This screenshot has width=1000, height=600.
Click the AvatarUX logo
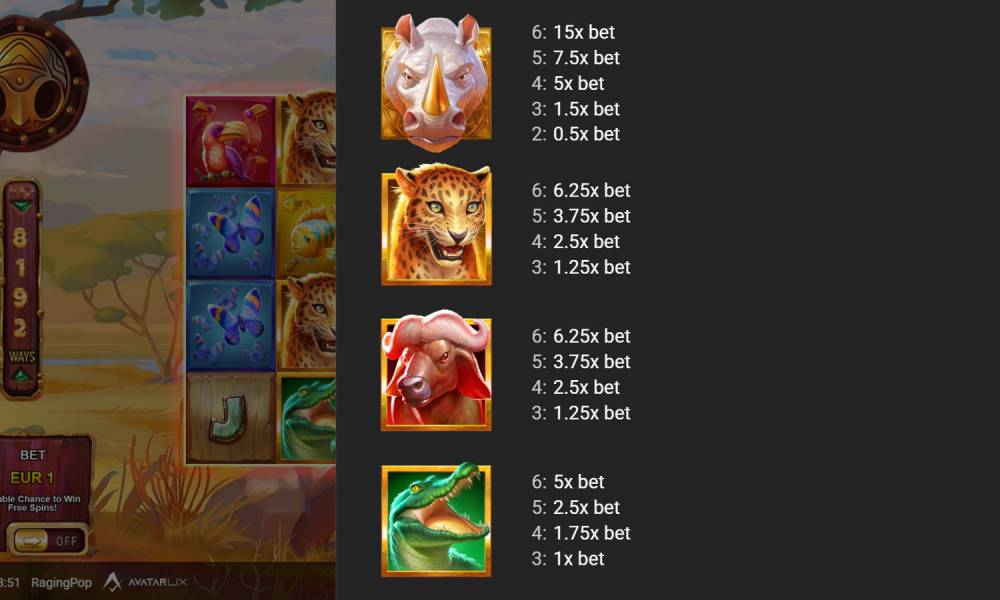point(145,582)
